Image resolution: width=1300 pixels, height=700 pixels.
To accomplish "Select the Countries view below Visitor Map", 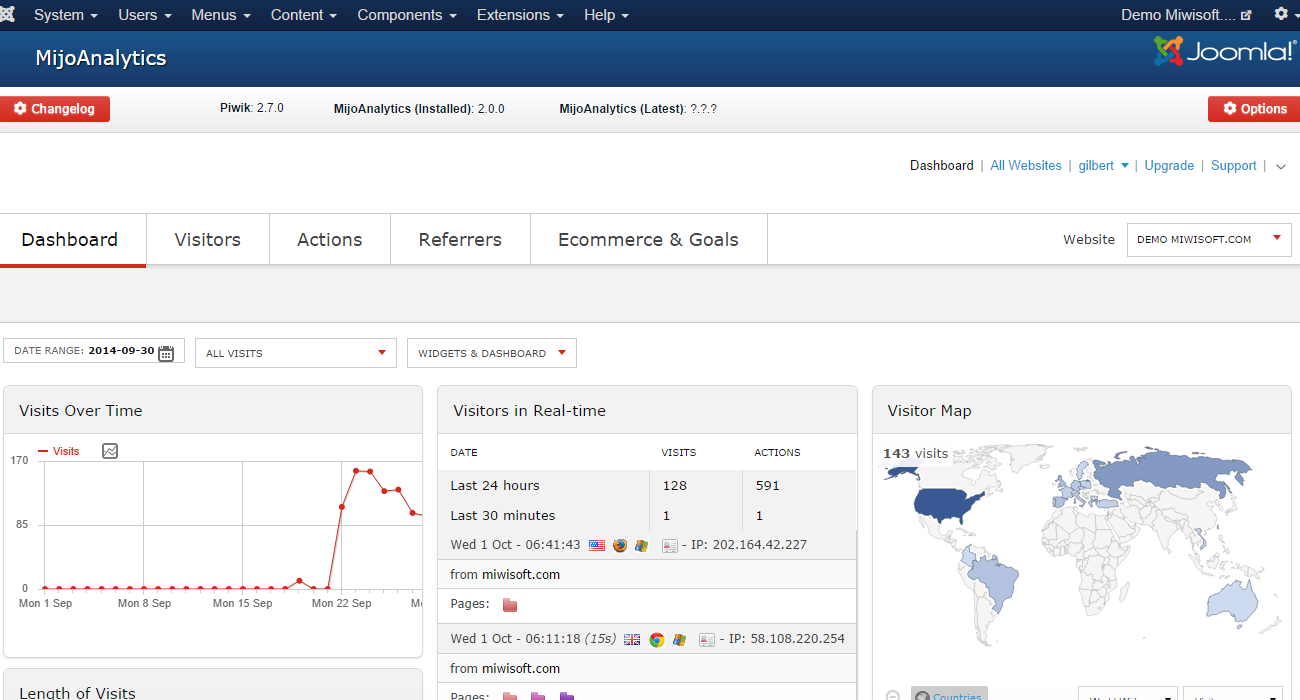I will [x=948, y=695].
